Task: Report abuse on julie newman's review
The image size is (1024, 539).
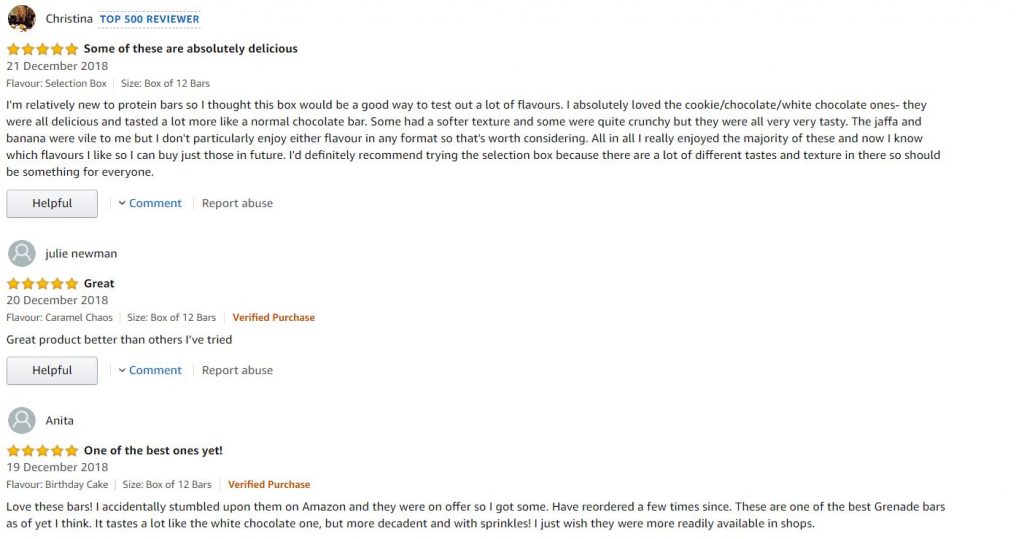Action: pyautogui.click(x=237, y=370)
